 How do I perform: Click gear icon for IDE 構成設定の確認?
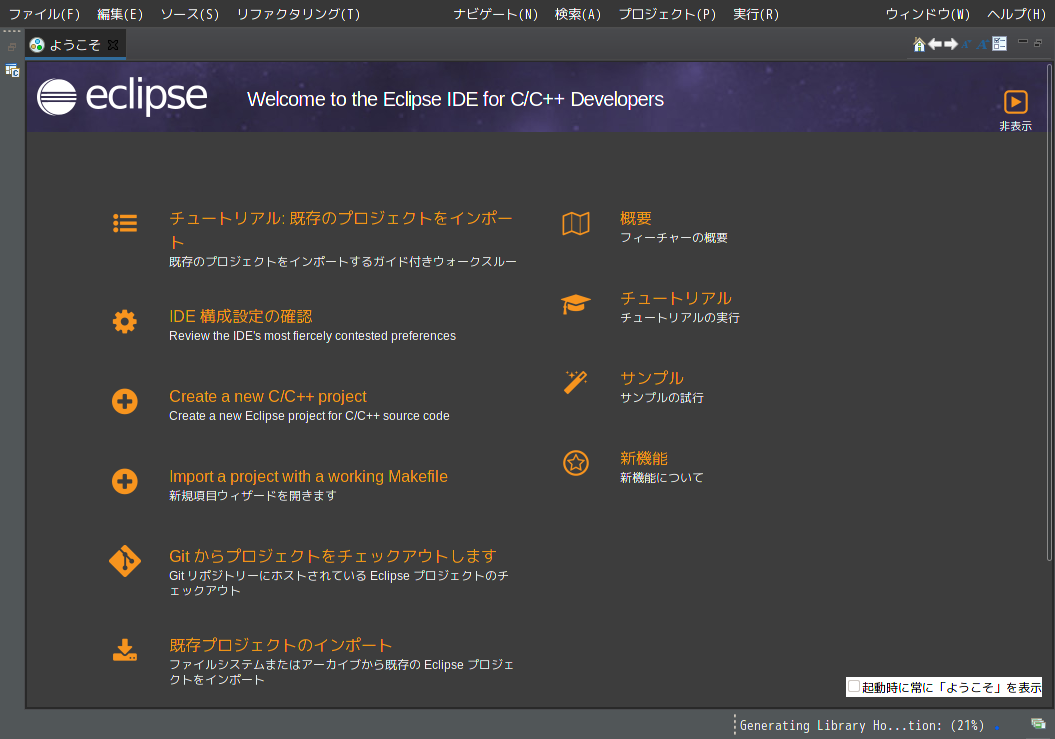pyautogui.click(x=124, y=322)
